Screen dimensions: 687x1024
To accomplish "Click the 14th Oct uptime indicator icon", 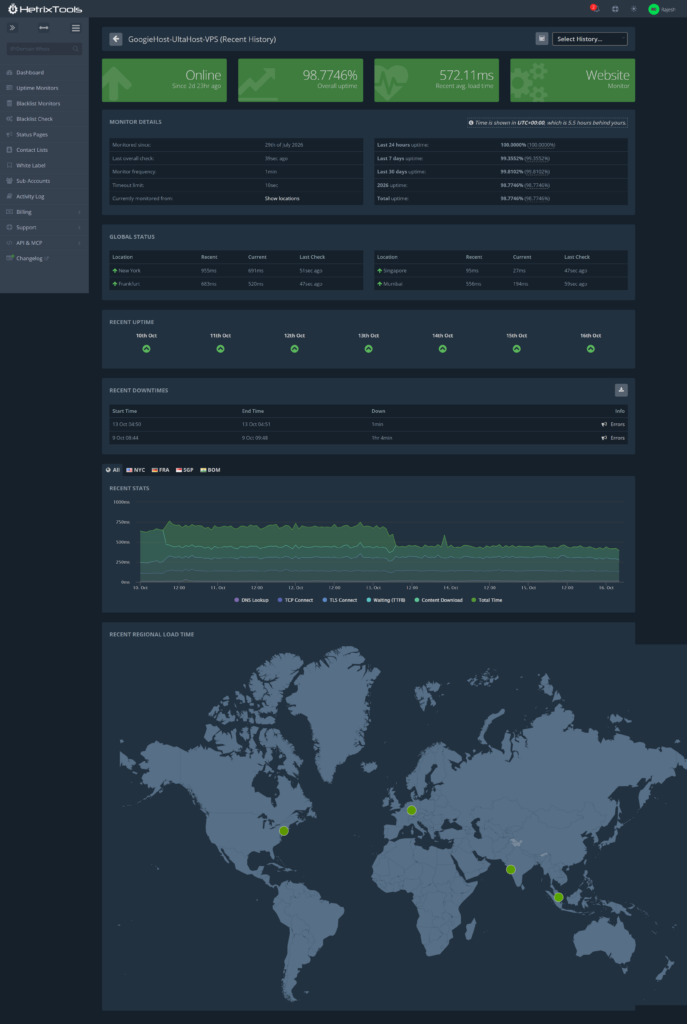I will click(443, 349).
